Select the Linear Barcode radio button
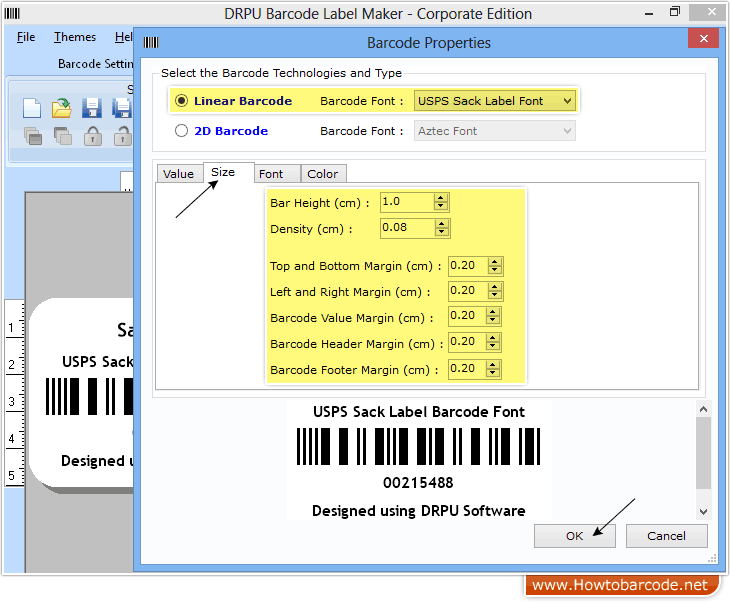The image size is (730, 602). pyautogui.click(x=181, y=101)
